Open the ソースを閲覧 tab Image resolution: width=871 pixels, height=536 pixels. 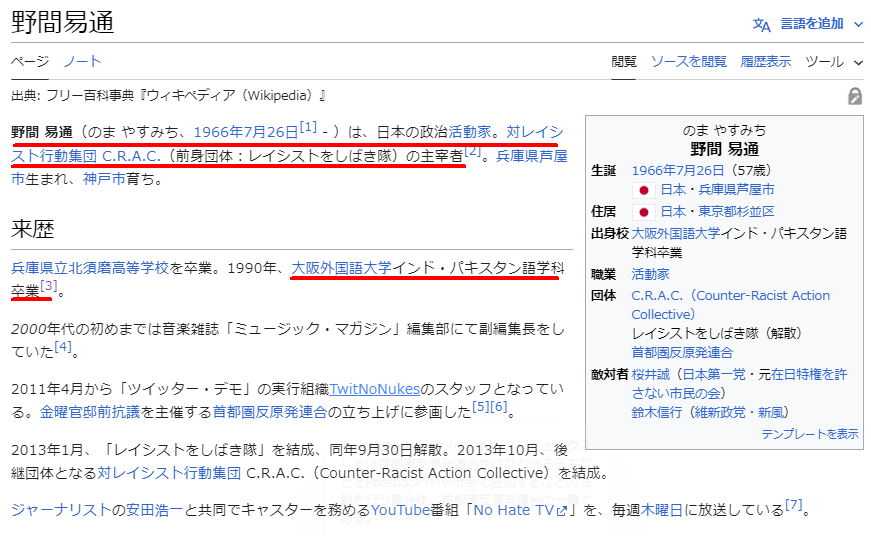pos(688,61)
